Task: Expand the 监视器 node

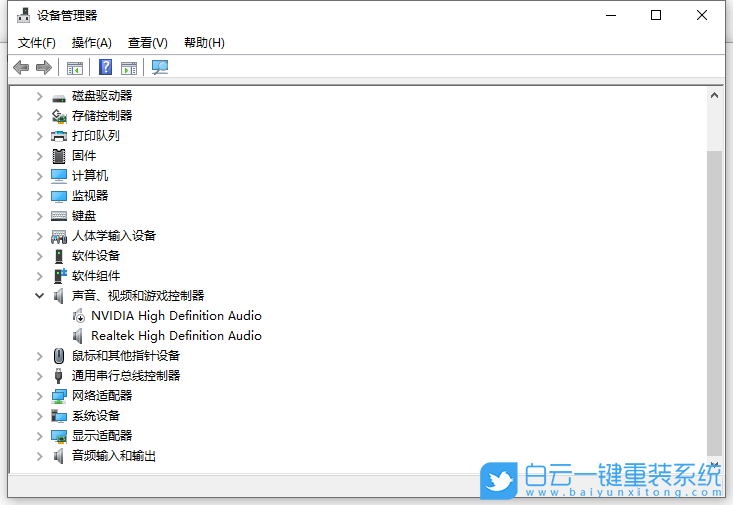Action: 40,196
